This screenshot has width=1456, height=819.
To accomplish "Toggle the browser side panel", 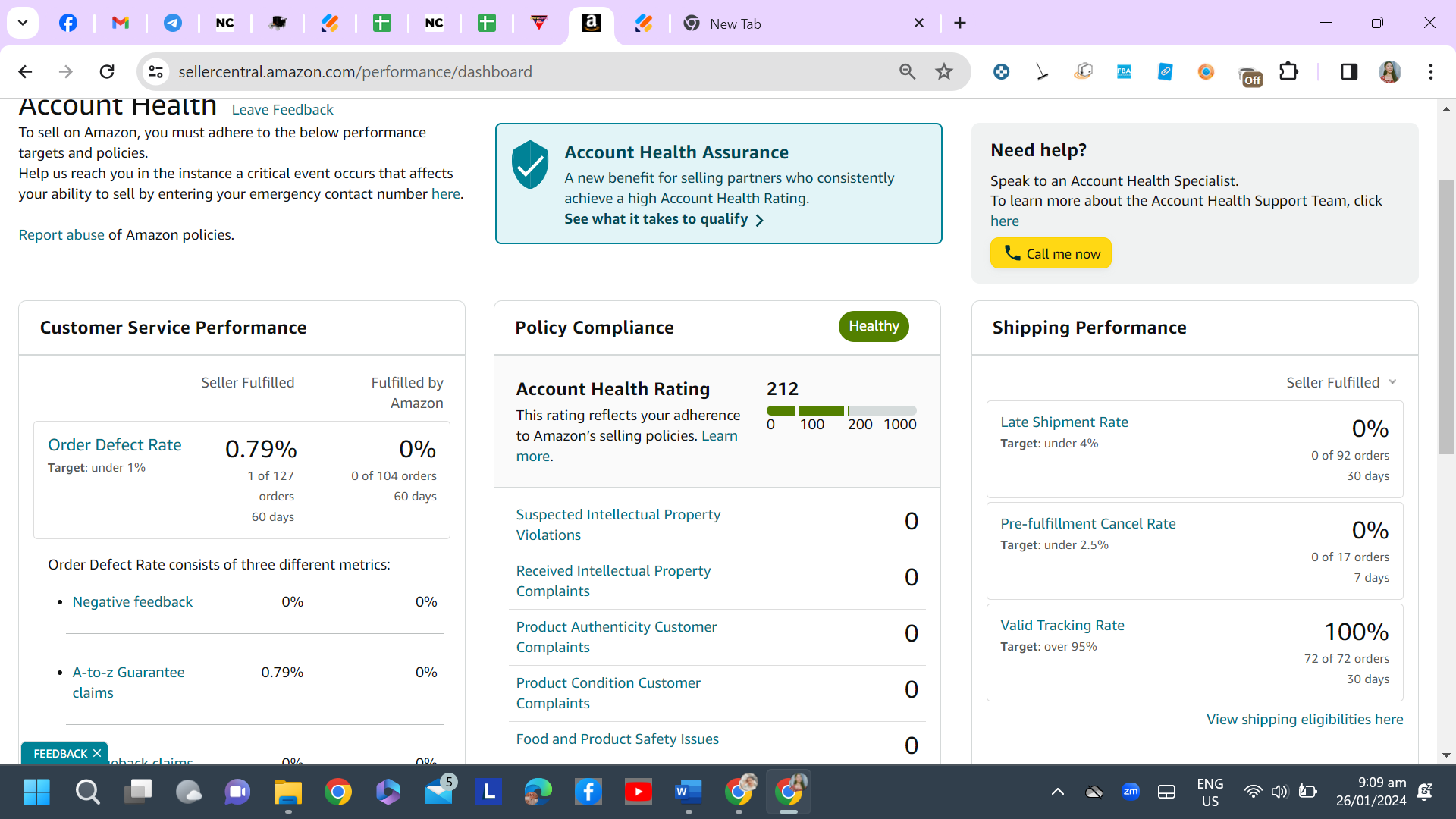I will click(x=1349, y=72).
